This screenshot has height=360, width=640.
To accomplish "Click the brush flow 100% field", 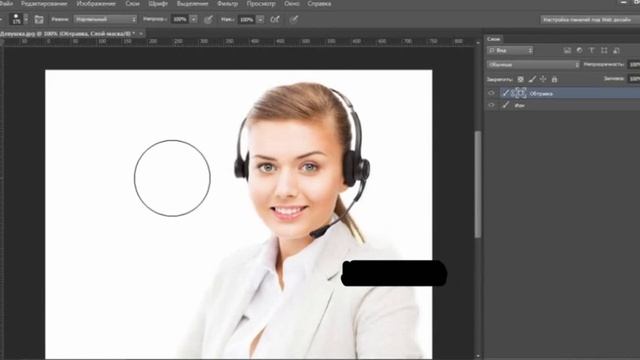I will 247,19.
